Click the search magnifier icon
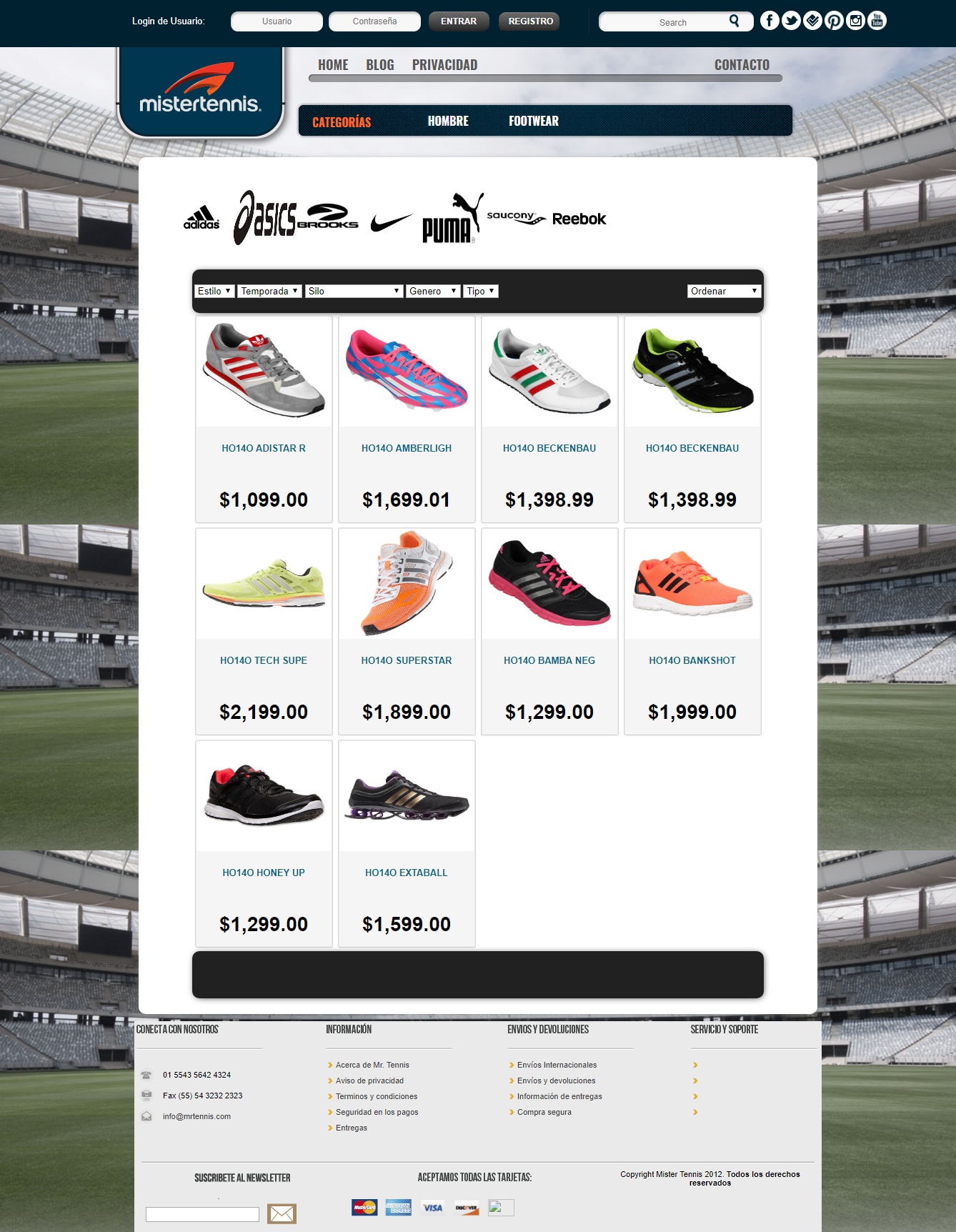Image resolution: width=956 pixels, height=1232 pixels. pyautogui.click(x=734, y=21)
